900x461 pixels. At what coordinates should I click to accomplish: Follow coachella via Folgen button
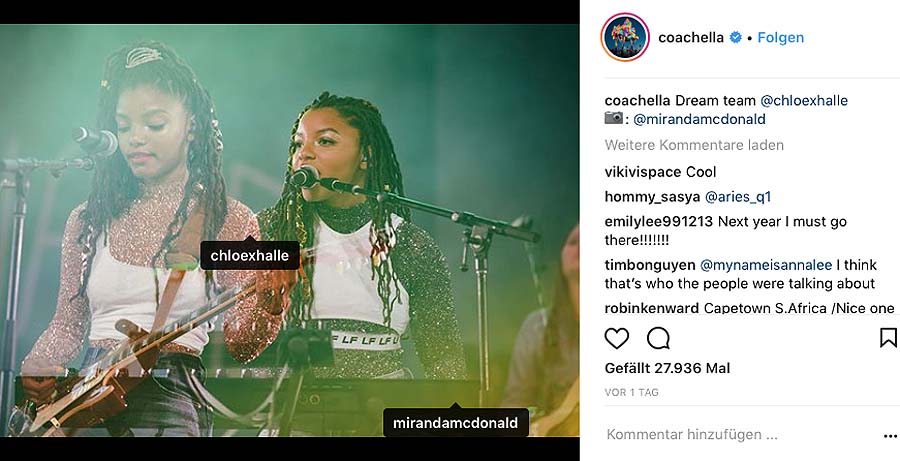pyautogui.click(x=781, y=38)
